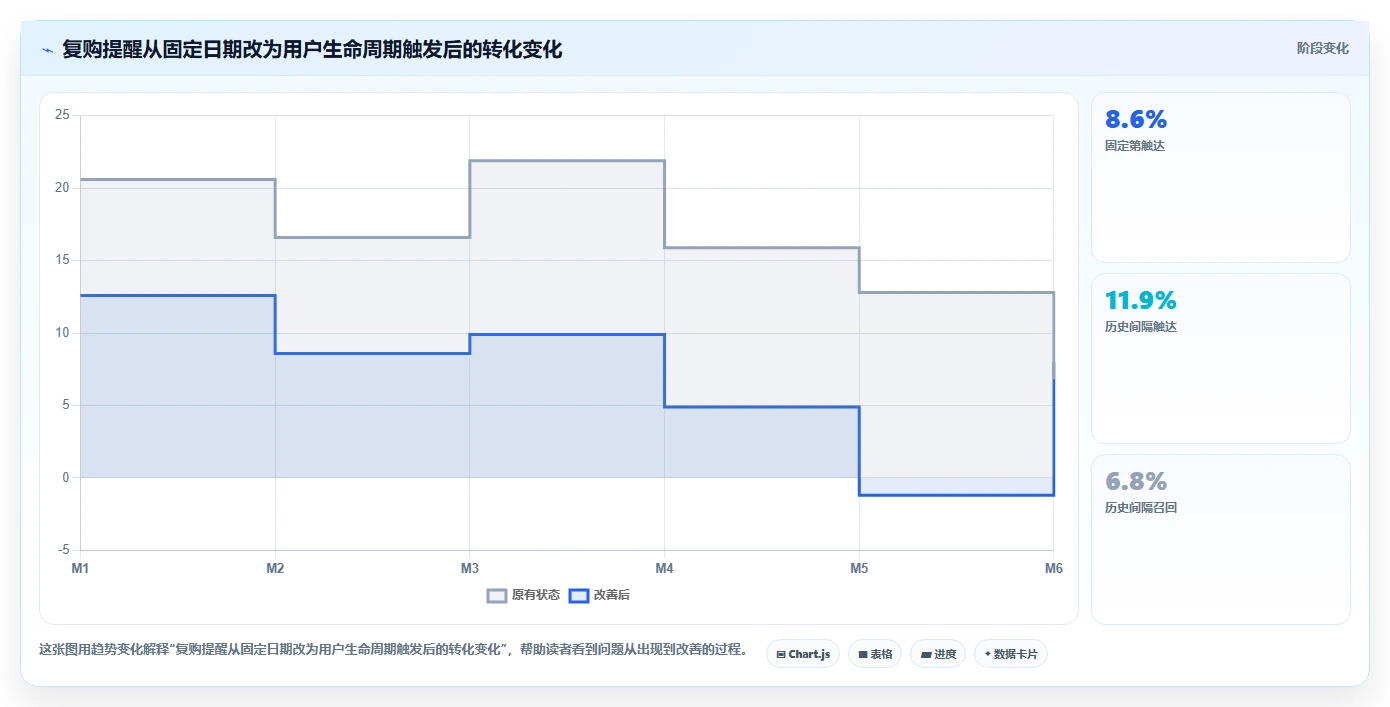The width and height of the screenshot is (1390, 707).
Task: Click the gray 原有状态 legend swatch
Action: pos(497,595)
